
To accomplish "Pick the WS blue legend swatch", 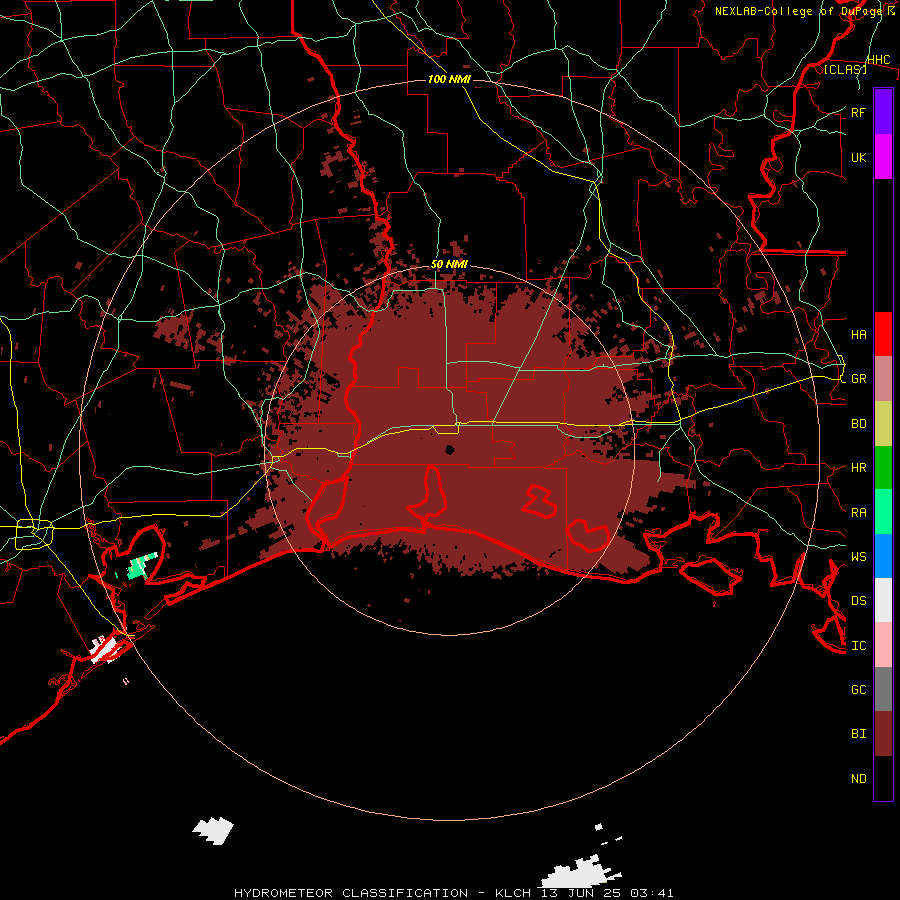I will pos(883,556).
